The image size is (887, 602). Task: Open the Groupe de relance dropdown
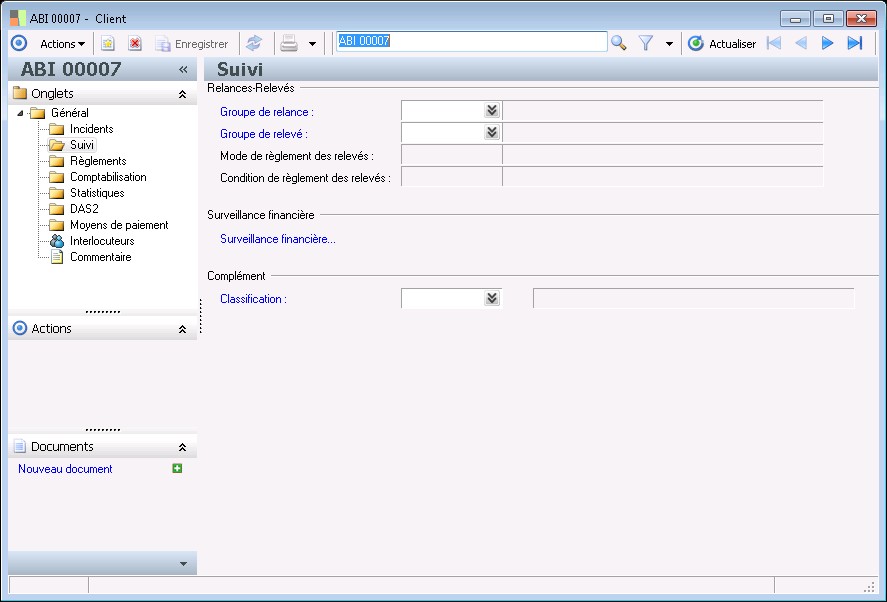[491, 111]
